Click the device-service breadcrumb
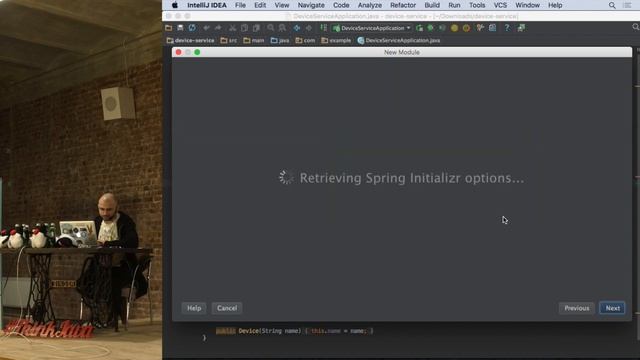 [x=191, y=40]
